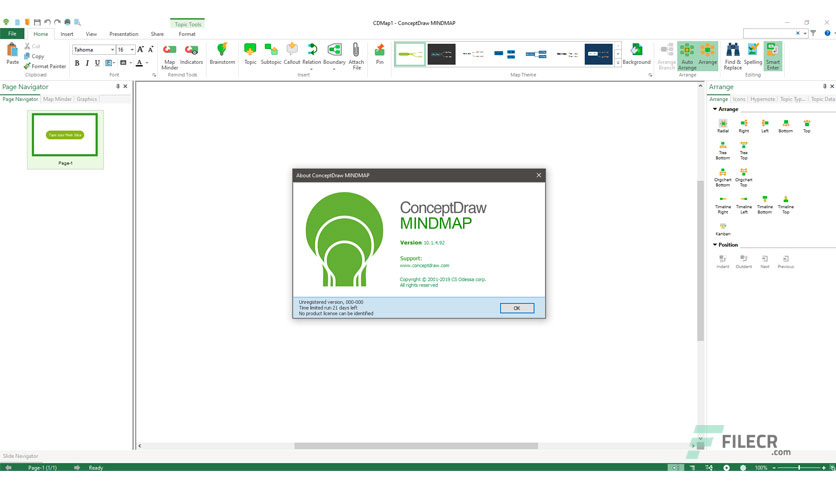Open Find & Replace
This screenshot has height=484, width=836.
[733, 57]
